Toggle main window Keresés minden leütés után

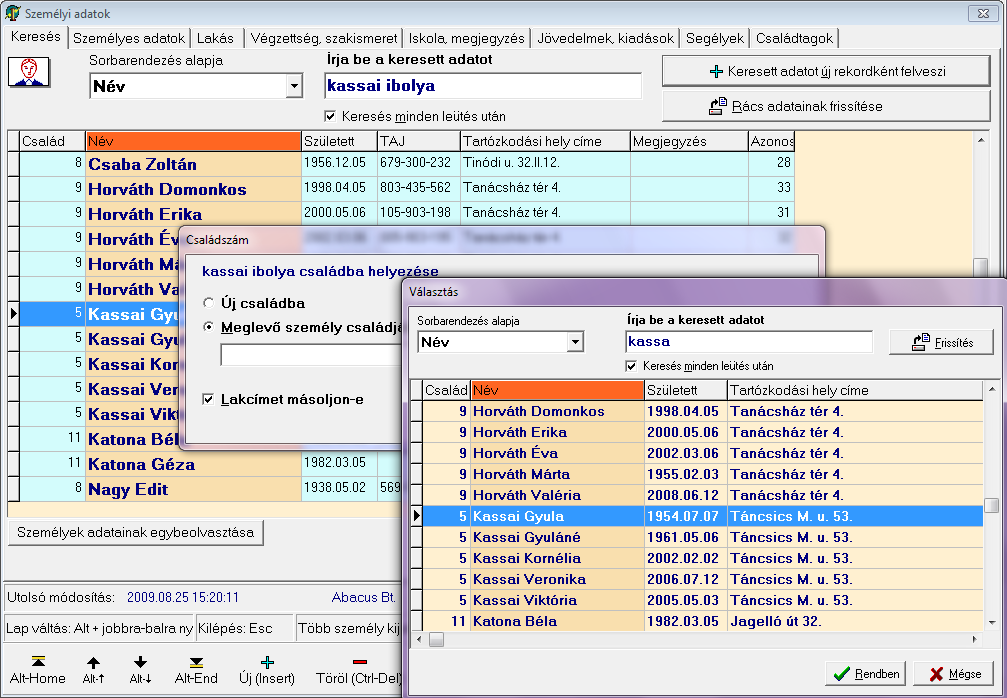(x=330, y=116)
